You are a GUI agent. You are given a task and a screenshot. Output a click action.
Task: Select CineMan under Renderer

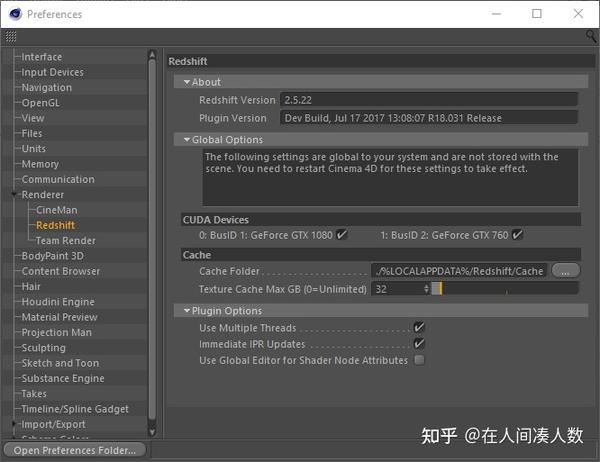coord(57,210)
